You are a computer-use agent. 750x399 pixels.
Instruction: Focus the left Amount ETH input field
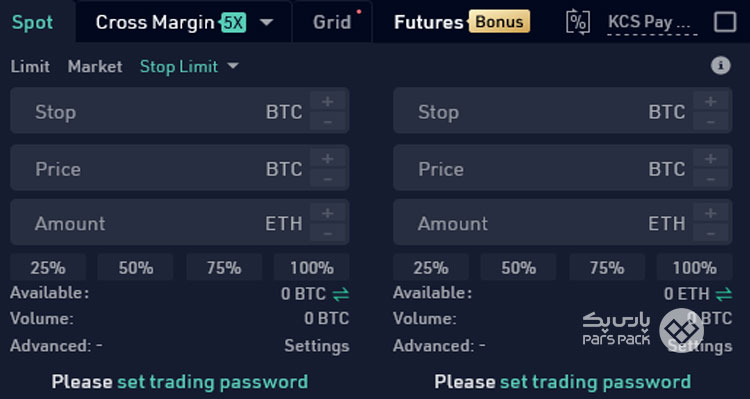[160, 222]
